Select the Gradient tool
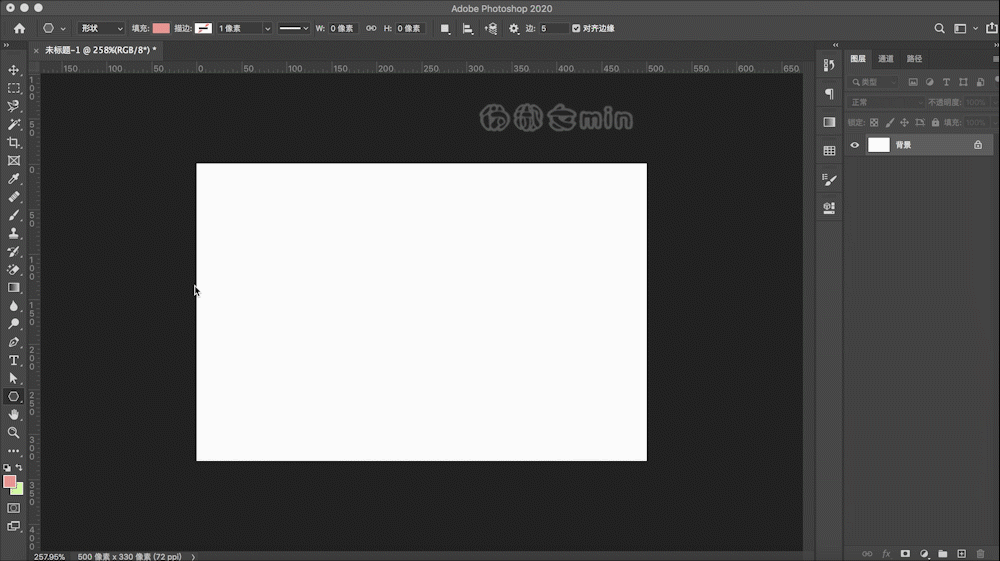 13,288
